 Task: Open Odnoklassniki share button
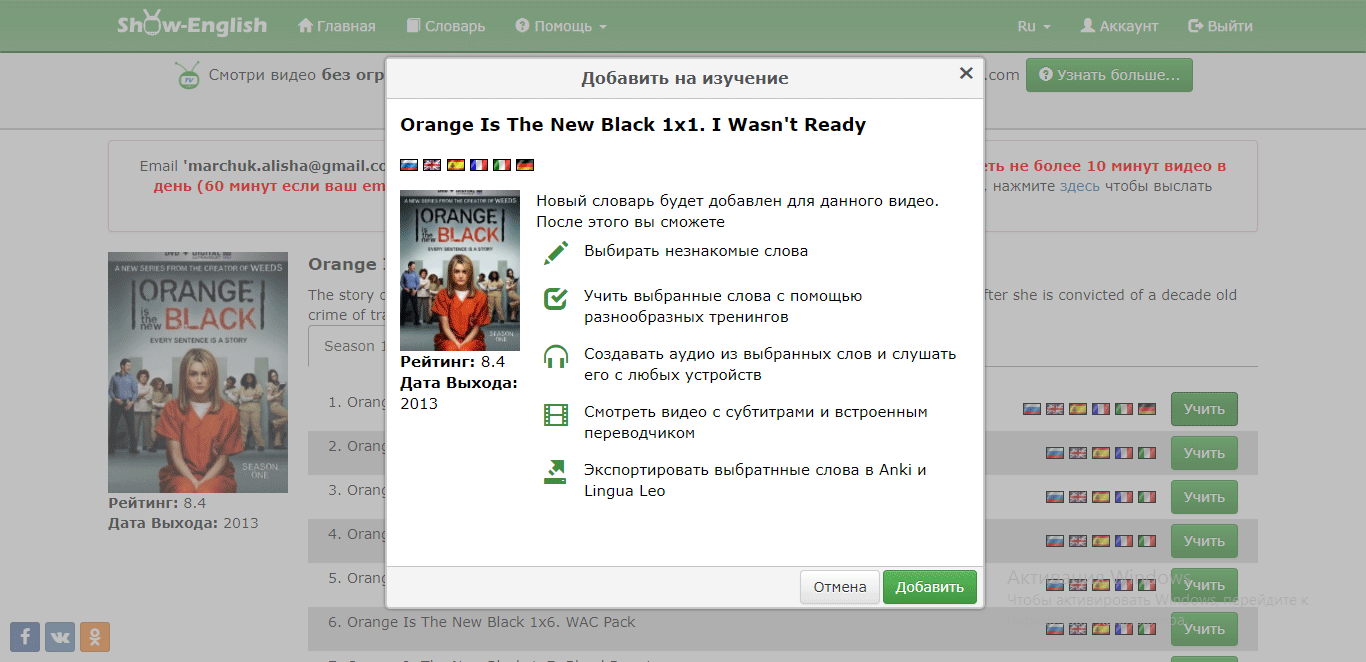[x=95, y=636]
